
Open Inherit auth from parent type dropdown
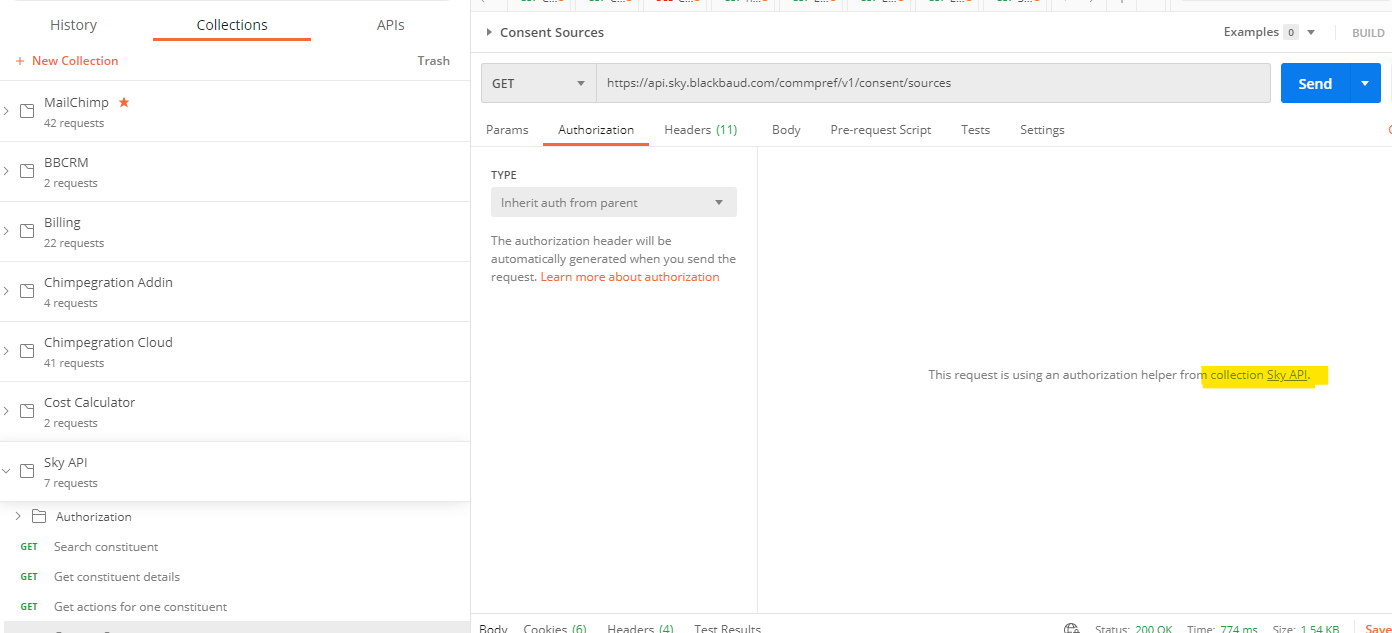(614, 202)
